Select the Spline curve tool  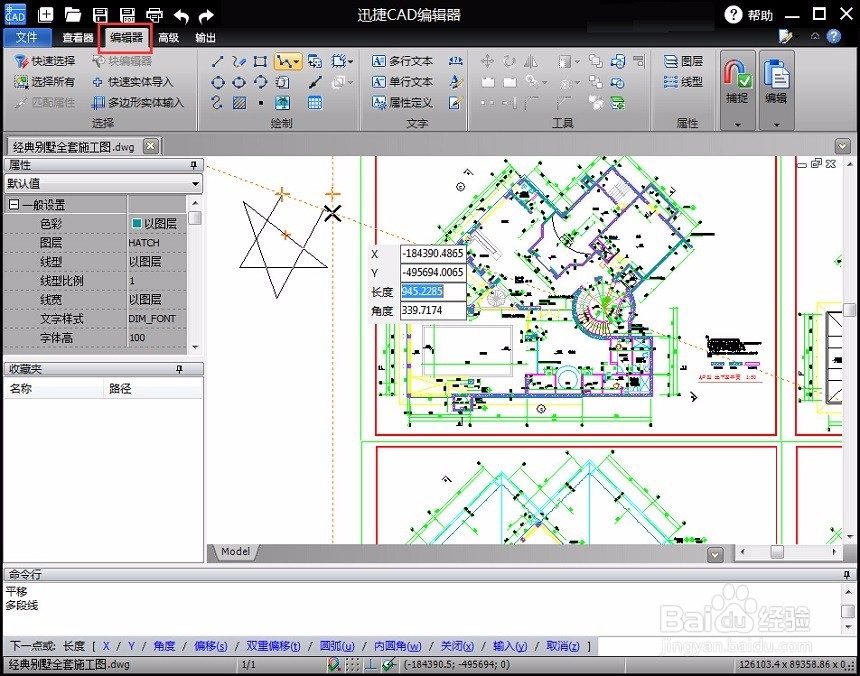click(x=217, y=103)
